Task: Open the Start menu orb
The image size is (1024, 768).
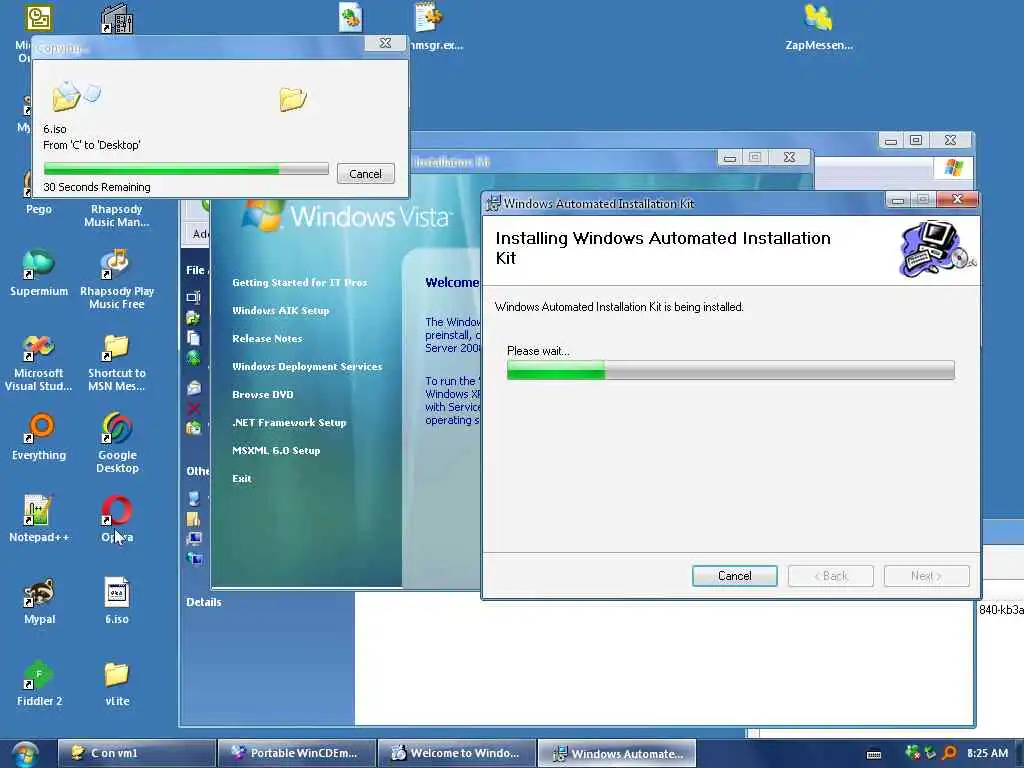Action: (25, 754)
